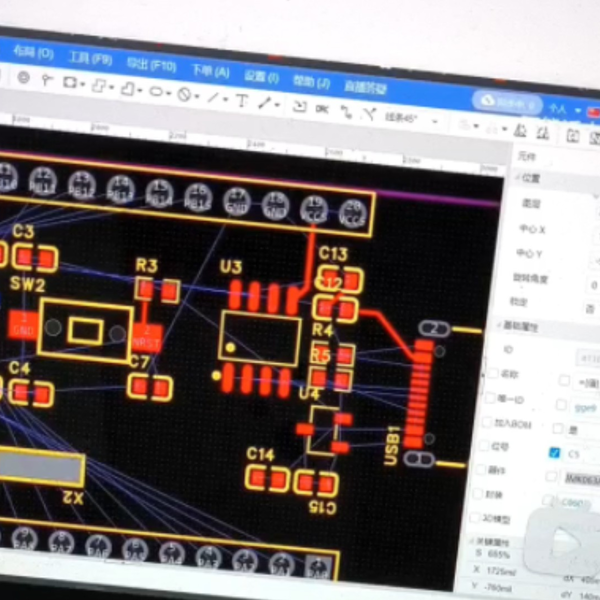
Task: Open the 设置 (I) menu
Action: [262, 77]
